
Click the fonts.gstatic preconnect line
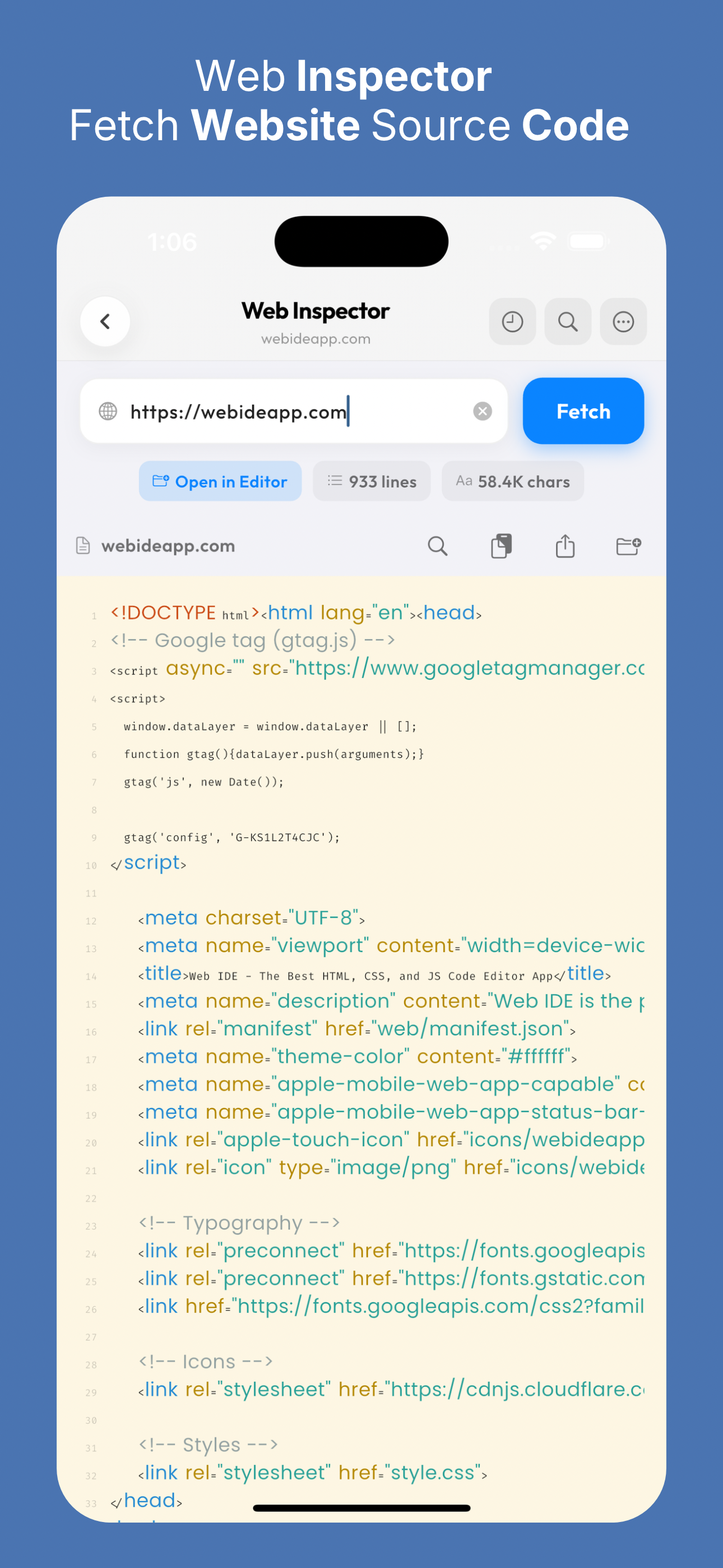pos(391,1278)
